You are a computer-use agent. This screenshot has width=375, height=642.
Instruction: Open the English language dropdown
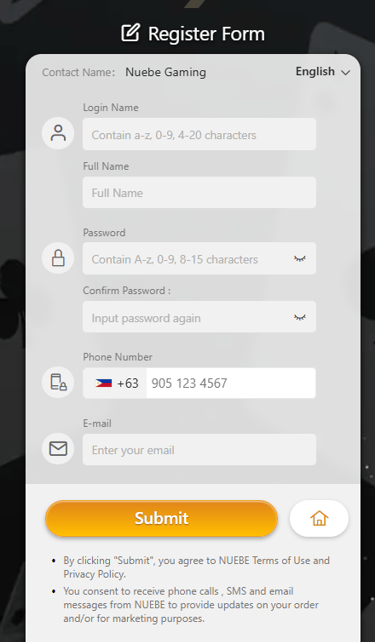pos(323,72)
